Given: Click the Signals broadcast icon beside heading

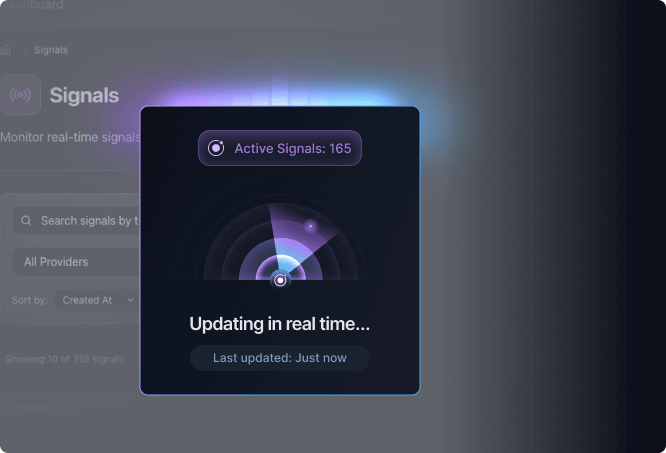Looking at the screenshot, I should click(20, 94).
